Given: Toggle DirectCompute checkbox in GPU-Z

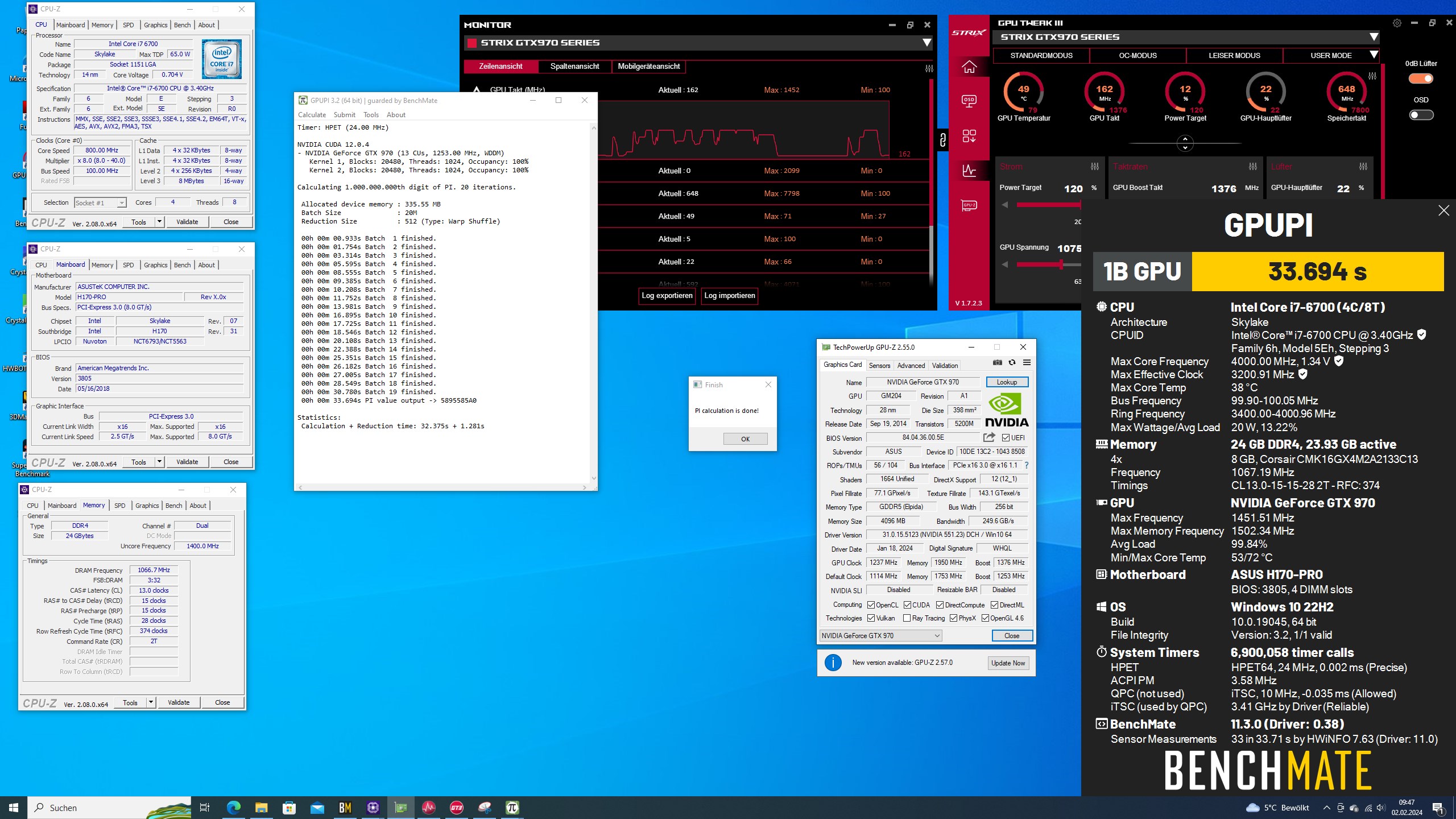Looking at the screenshot, I should 940,605.
